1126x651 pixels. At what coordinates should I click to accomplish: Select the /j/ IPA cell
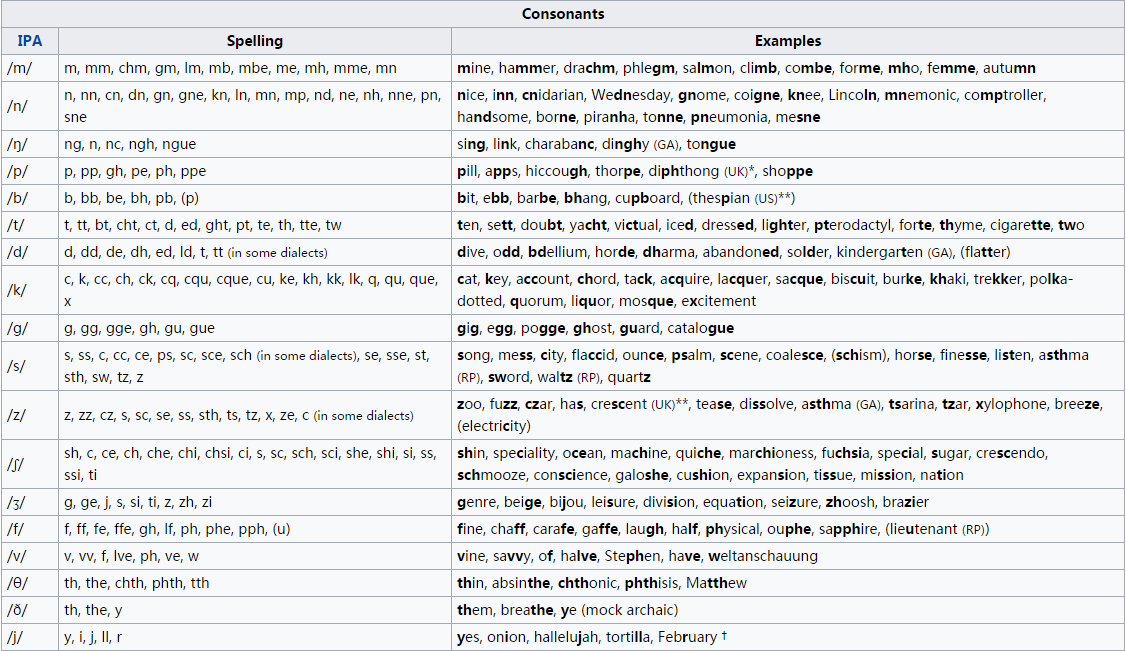(x=29, y=637)
